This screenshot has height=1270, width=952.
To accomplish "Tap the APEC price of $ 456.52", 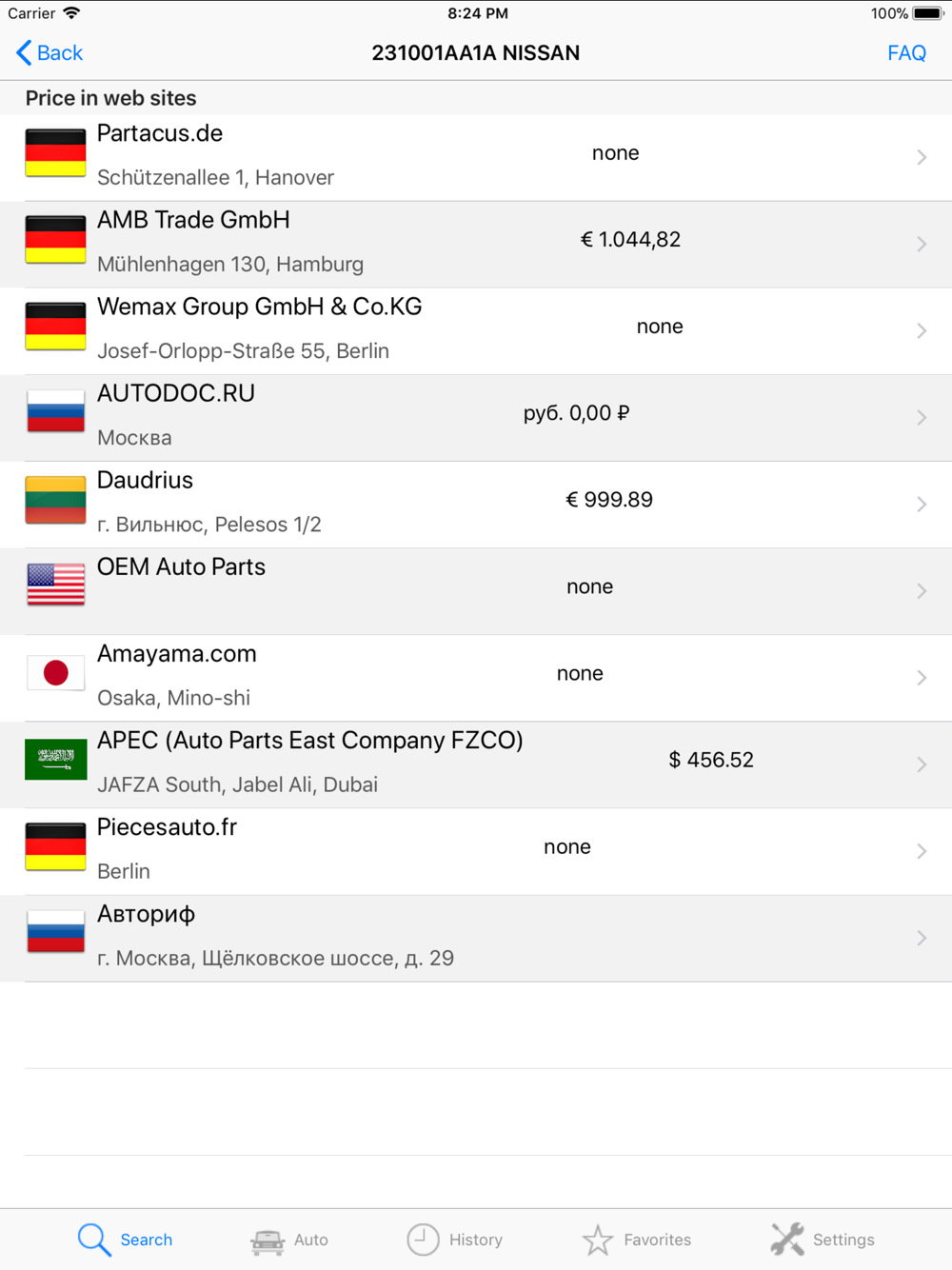I will click(x=711, y=760).
